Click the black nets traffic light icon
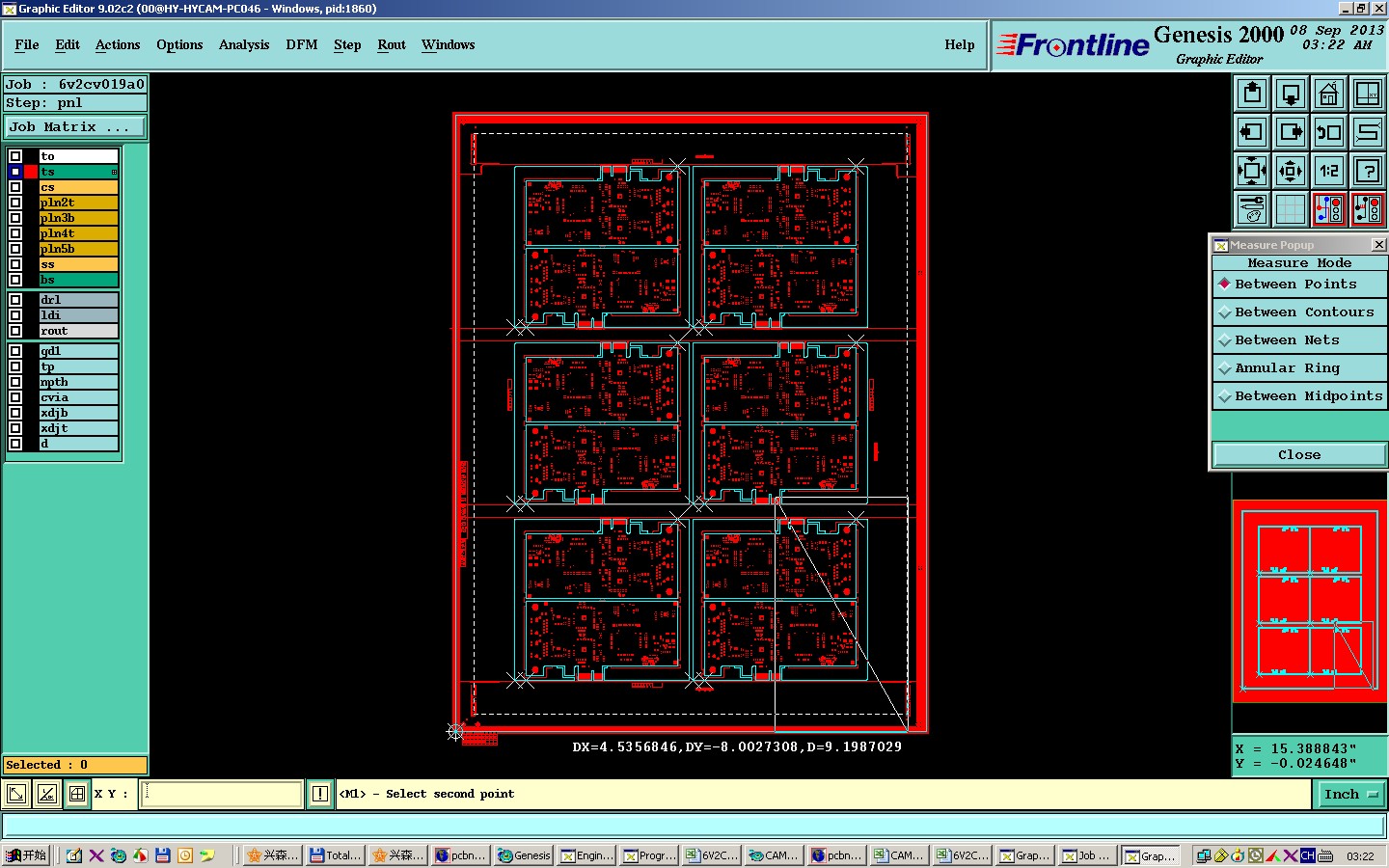1389x868 pixels. pyautogui.click(x=1368, y=209)
